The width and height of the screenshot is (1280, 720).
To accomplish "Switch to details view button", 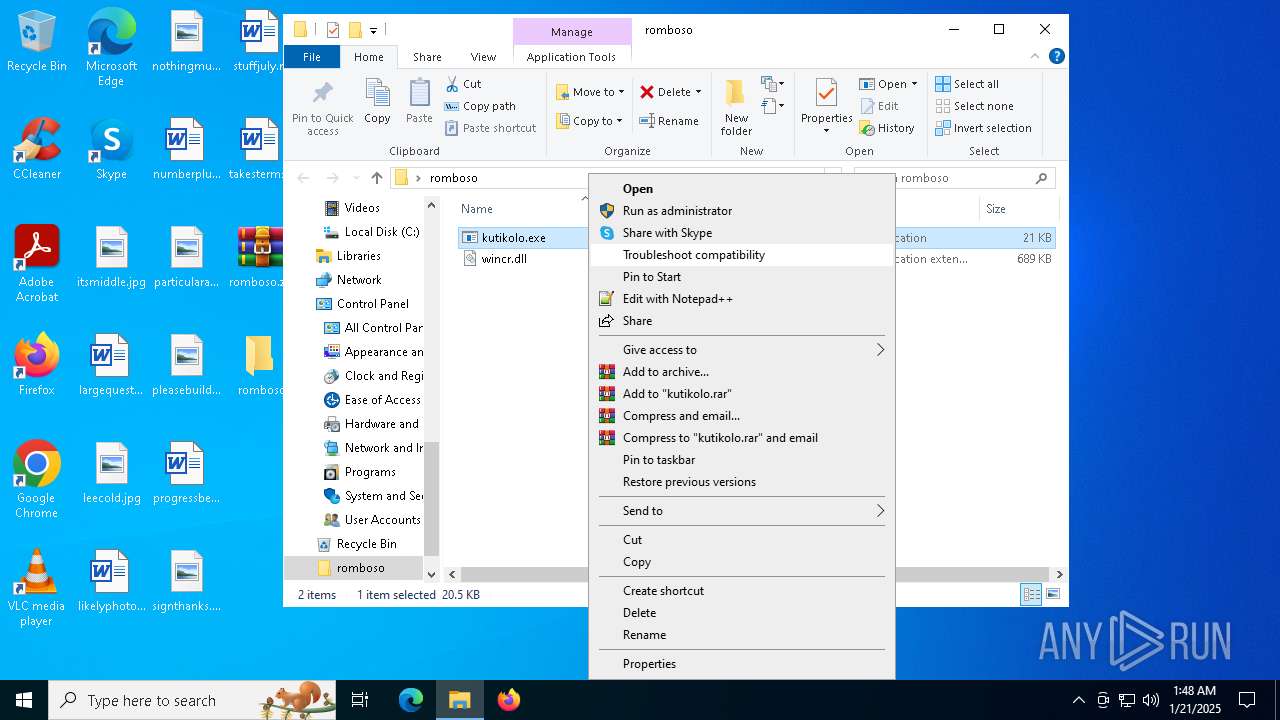I will [x=1031, y=595].
